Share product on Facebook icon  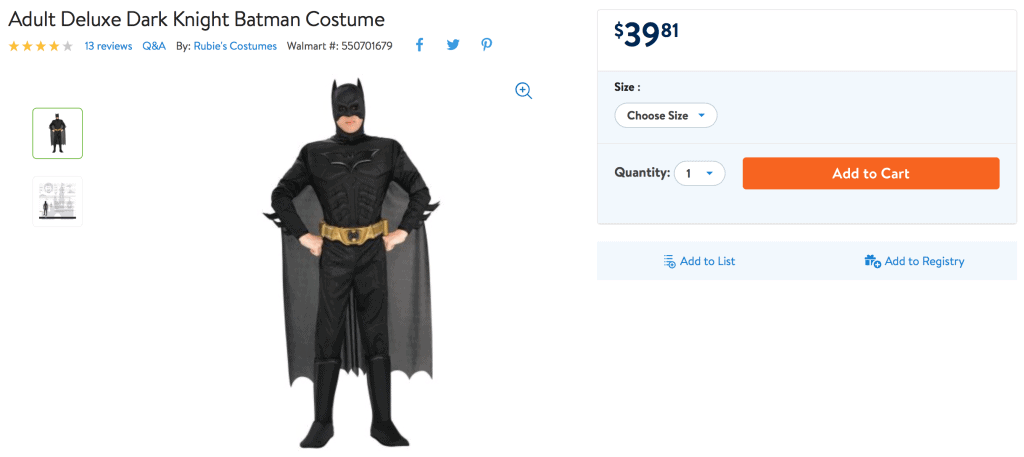(419, 45)
